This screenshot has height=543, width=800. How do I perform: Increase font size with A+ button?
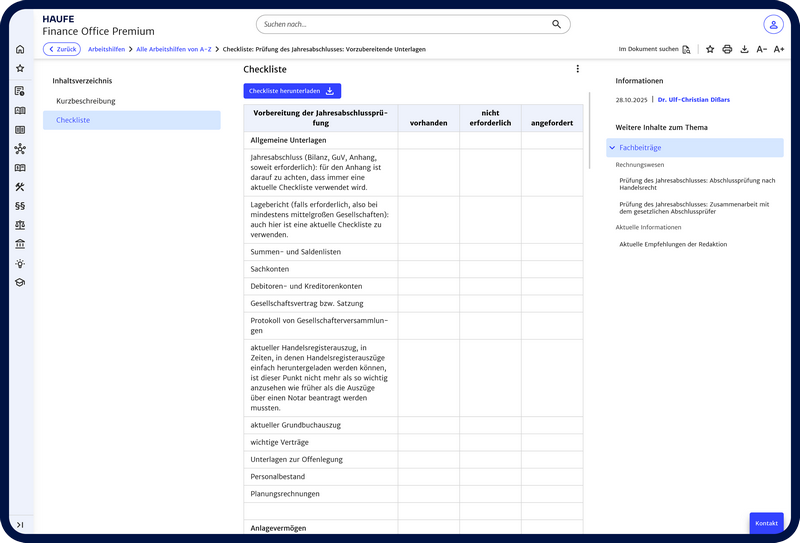(779, 49)
